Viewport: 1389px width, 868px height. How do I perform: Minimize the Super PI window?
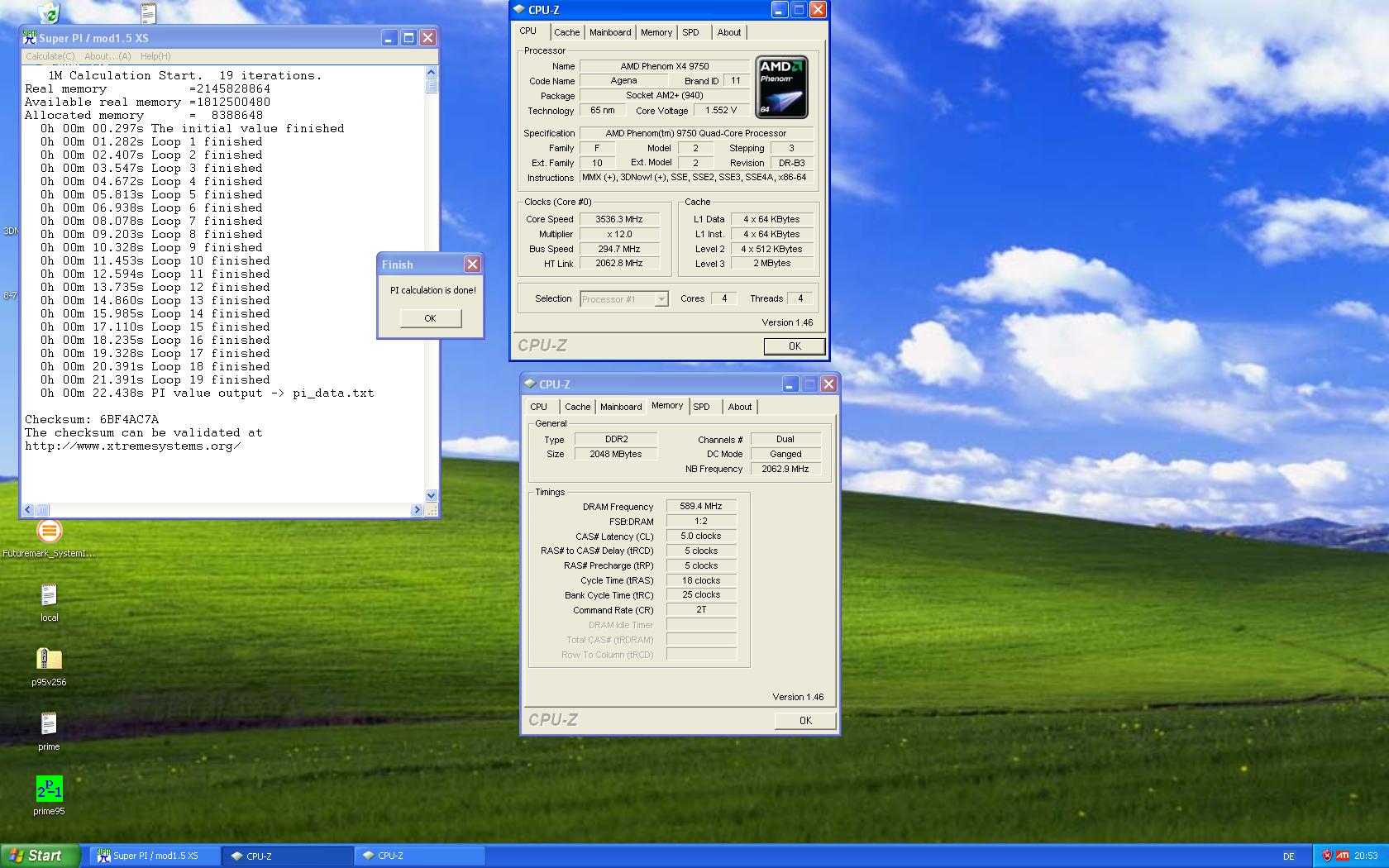(389, 38)
